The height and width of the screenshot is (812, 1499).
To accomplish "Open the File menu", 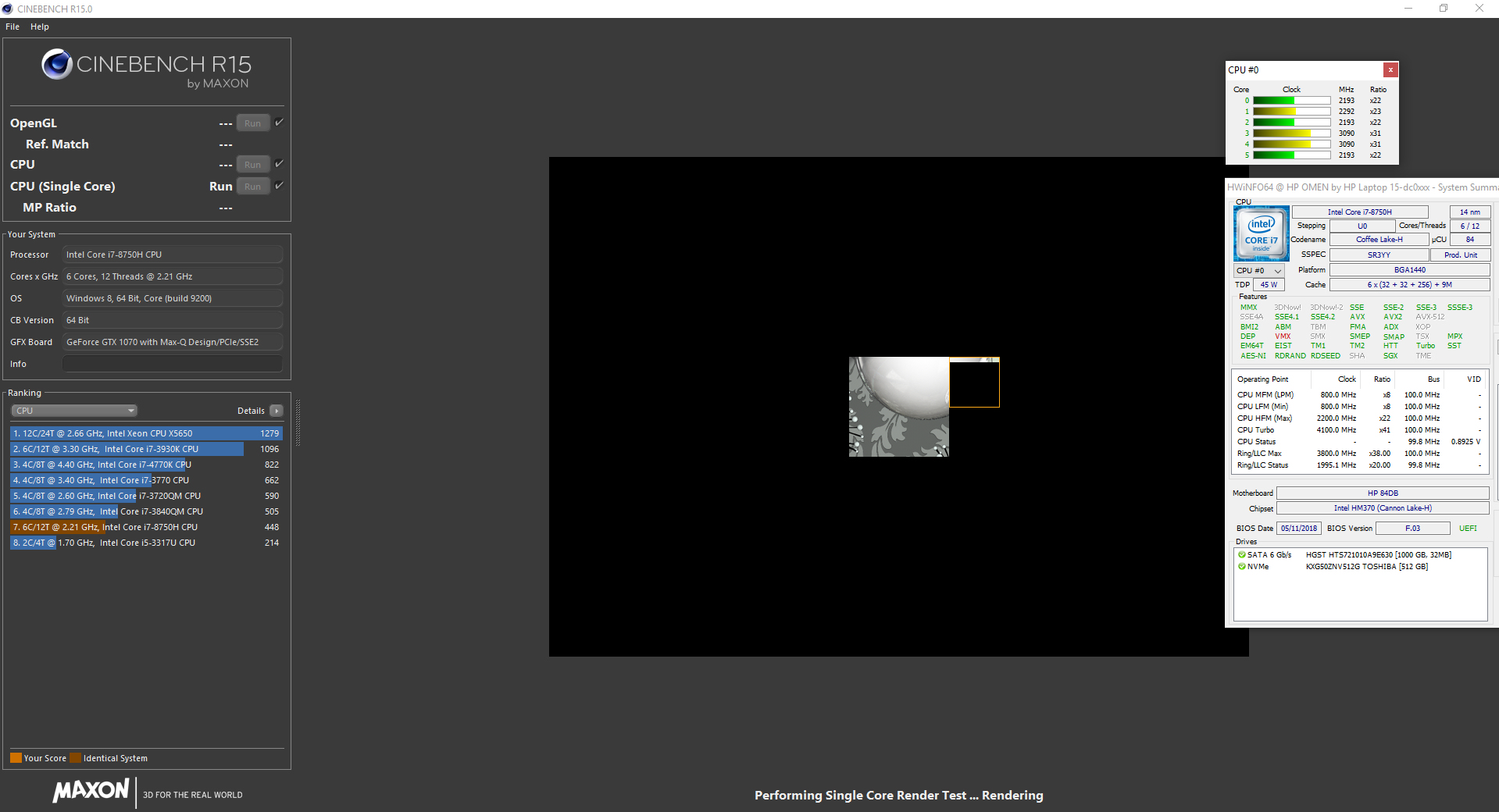I will point(12,27).
